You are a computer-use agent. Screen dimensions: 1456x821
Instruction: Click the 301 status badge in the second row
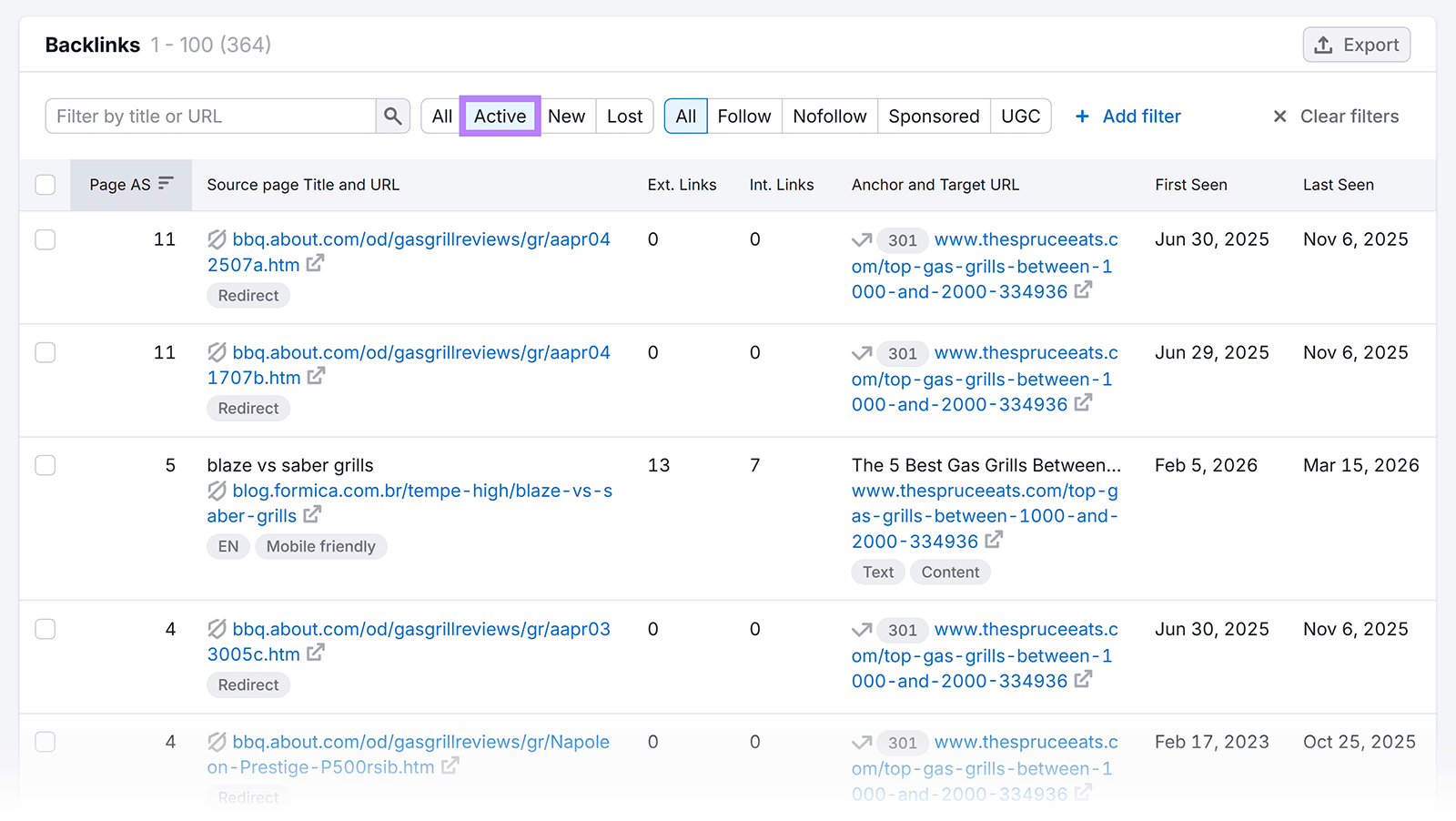coord(902,353)
